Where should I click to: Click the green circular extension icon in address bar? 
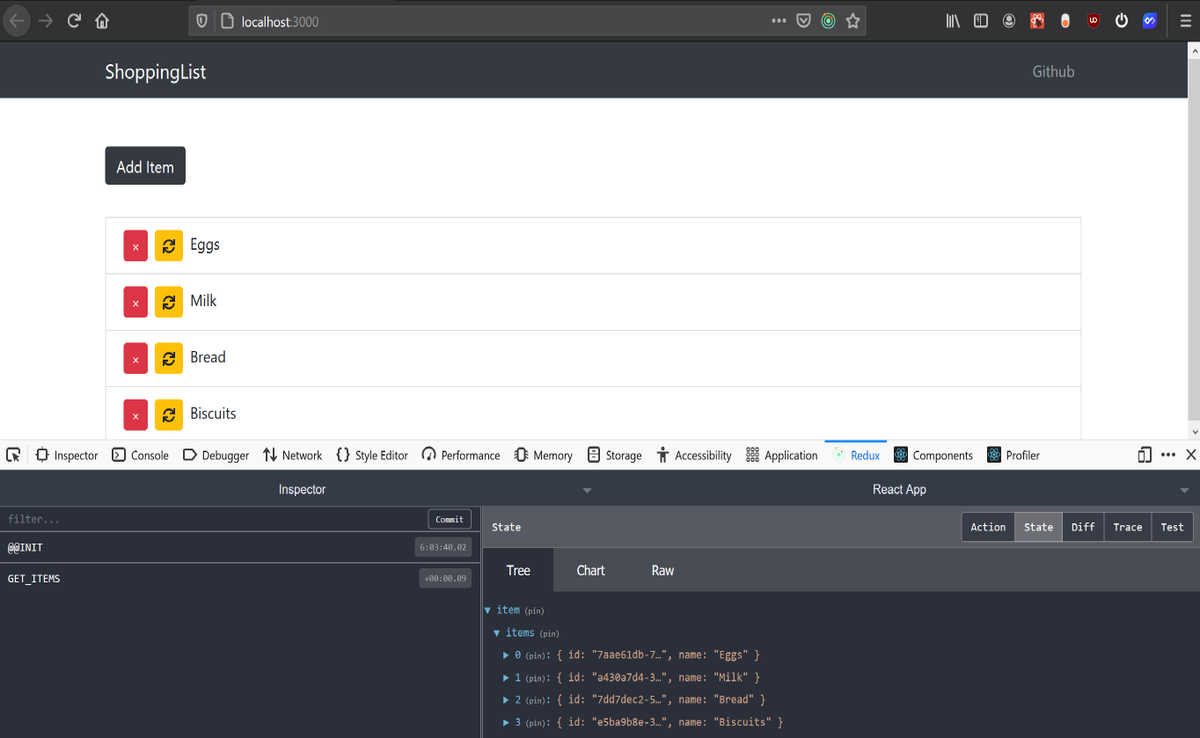tap(828, 21)
